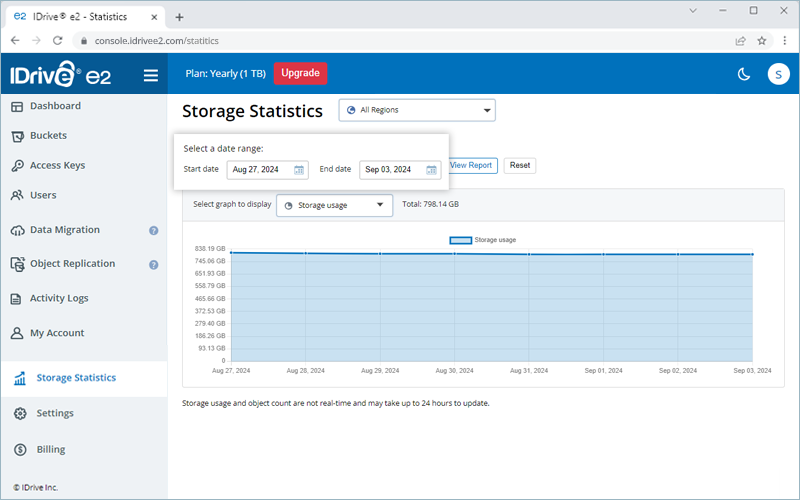Open a new browser tab
Viewport: 800px width, 500px height.
click(179, 16)
